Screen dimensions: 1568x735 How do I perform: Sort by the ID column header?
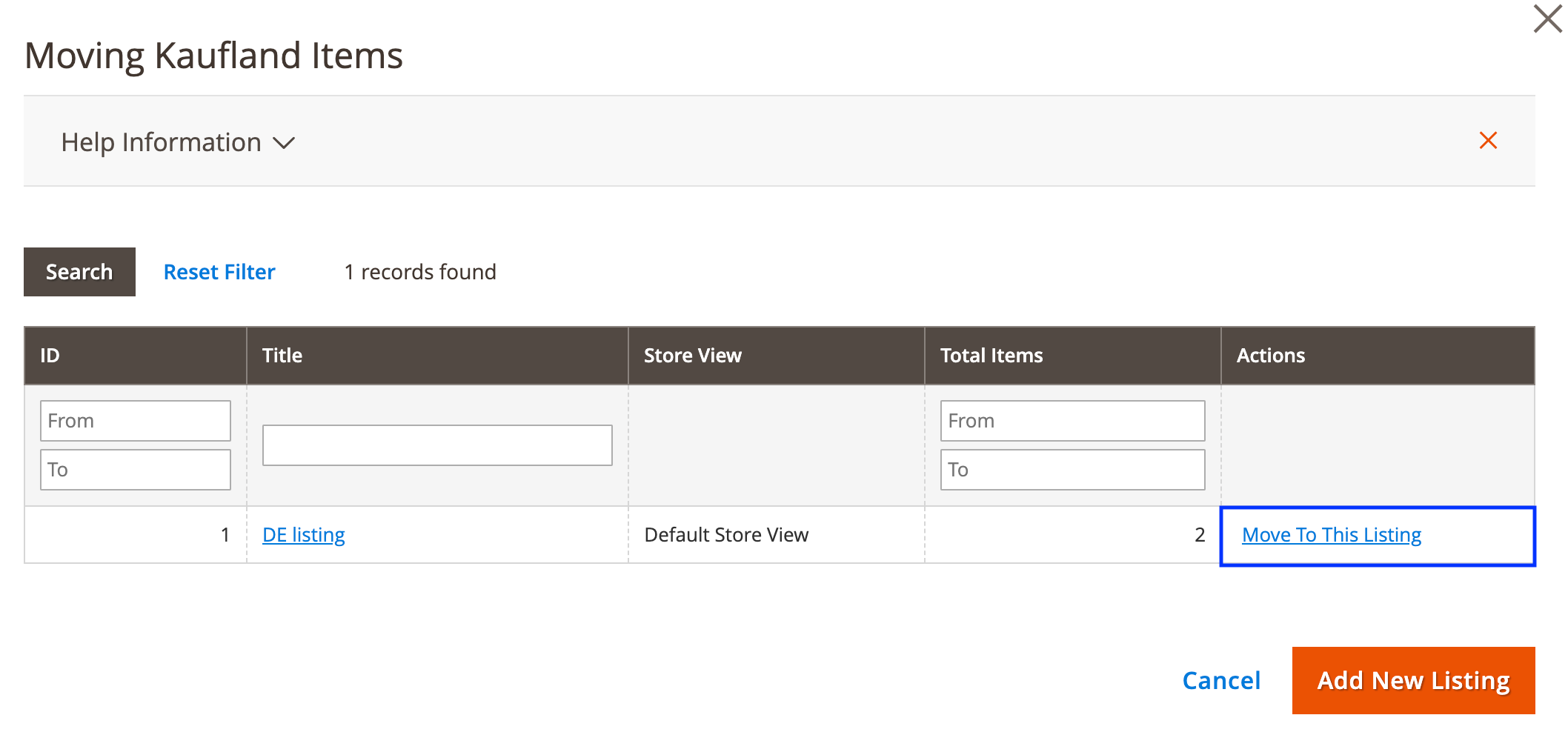pyautogui.click(x=50, y=356)
